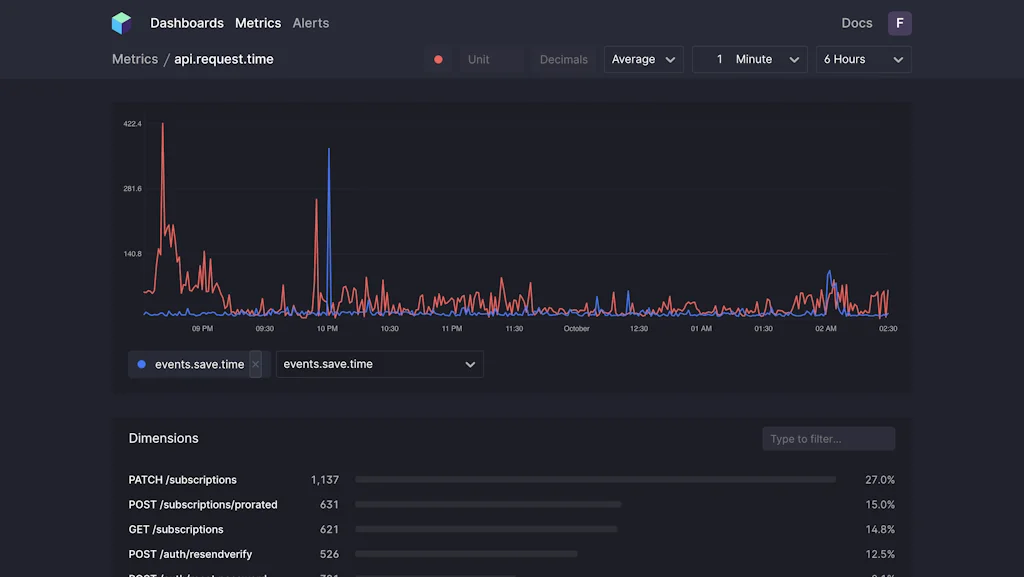Navigate to the Dashboards section
Screen dimensions: 1024x577
pyautogui.click(x=187, y=22)
